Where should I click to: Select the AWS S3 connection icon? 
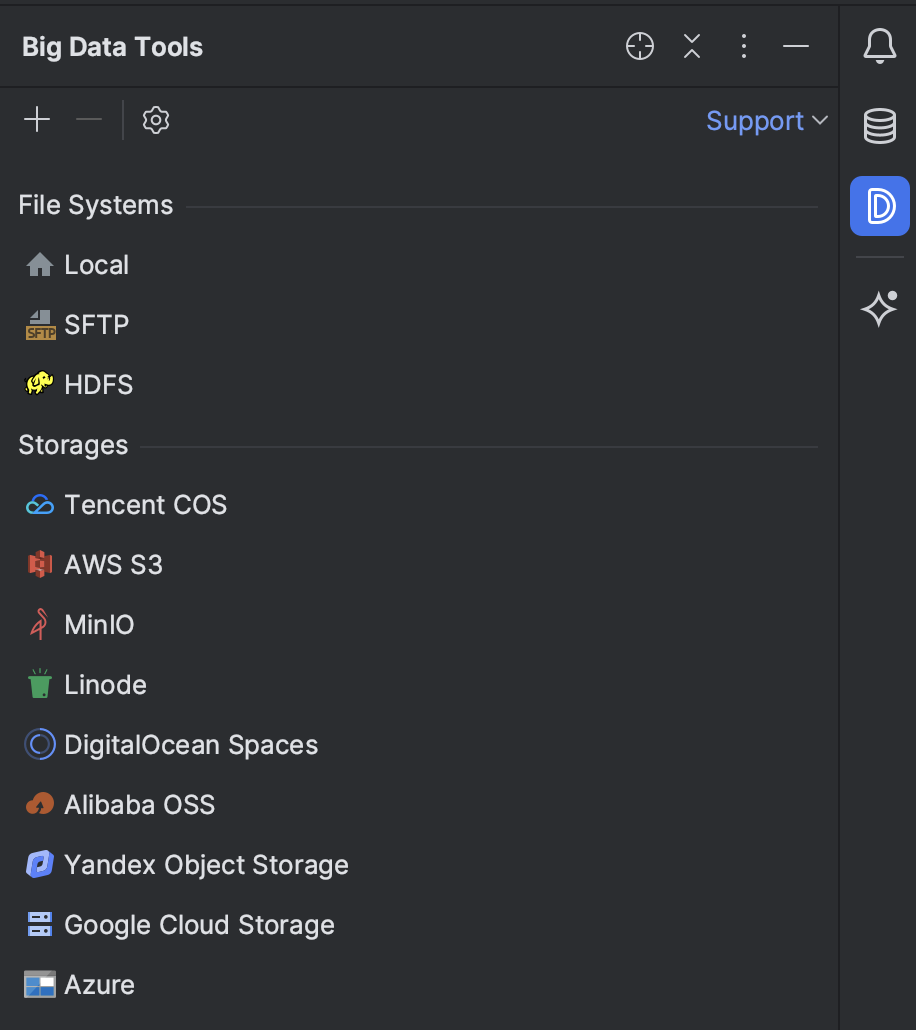tap(39, 564)
